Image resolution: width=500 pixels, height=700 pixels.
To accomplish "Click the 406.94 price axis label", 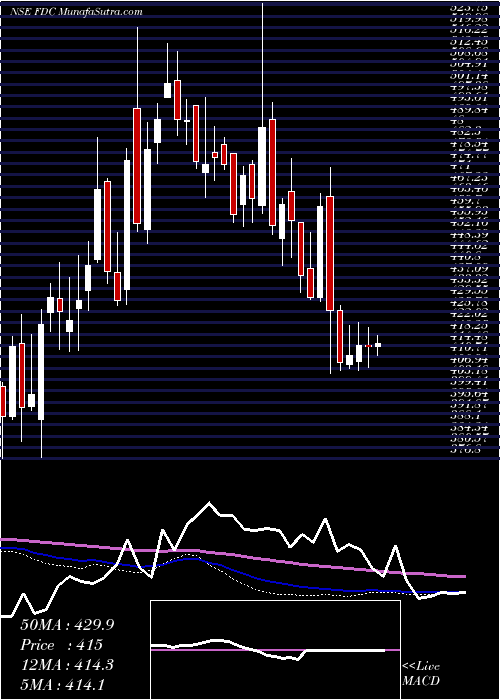I will pos(468,360).
